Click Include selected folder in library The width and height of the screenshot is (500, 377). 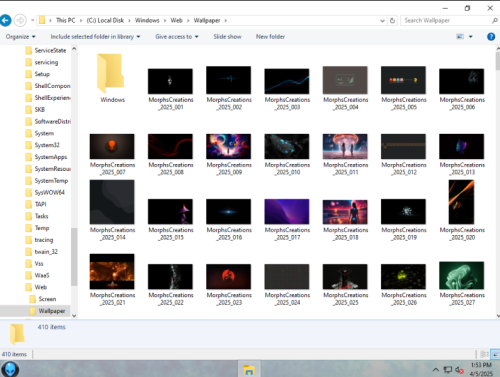[x=95, y=37]
